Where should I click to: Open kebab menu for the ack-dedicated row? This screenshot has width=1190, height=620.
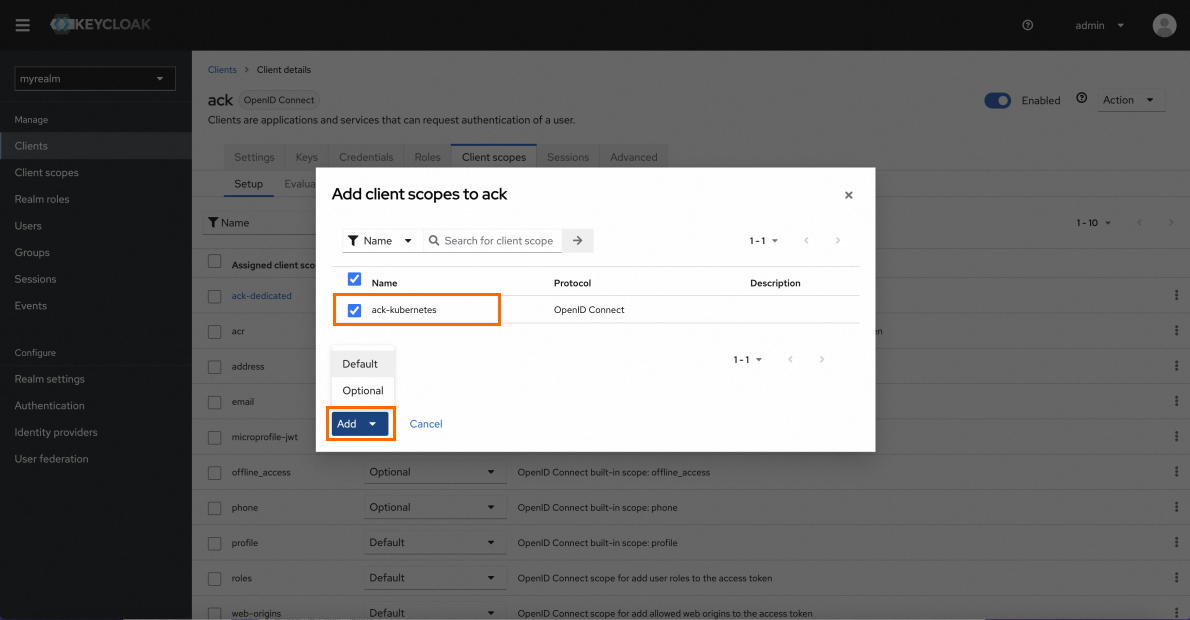tap(1175, 296)
